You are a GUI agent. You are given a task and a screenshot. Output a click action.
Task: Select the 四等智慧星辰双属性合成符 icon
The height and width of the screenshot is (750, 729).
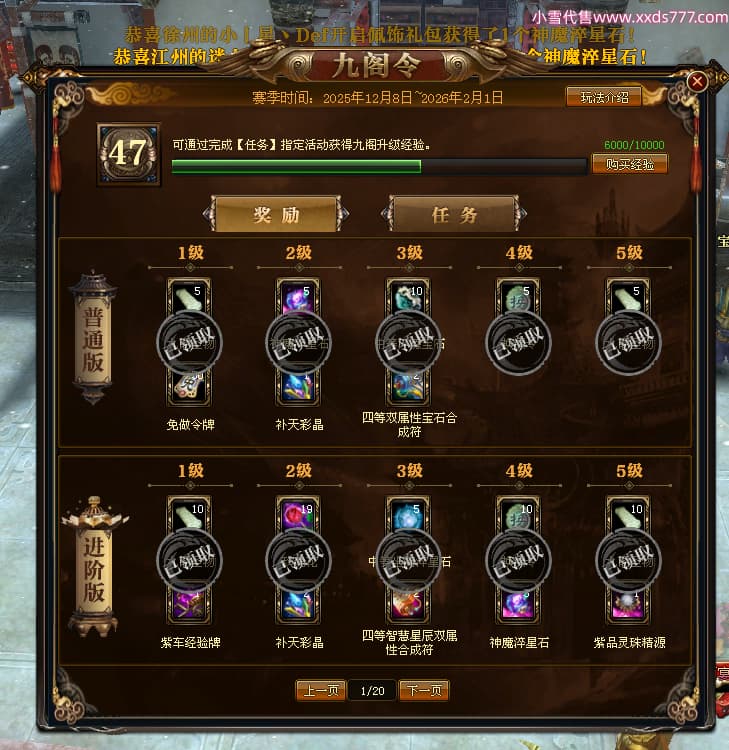[408, 606]
